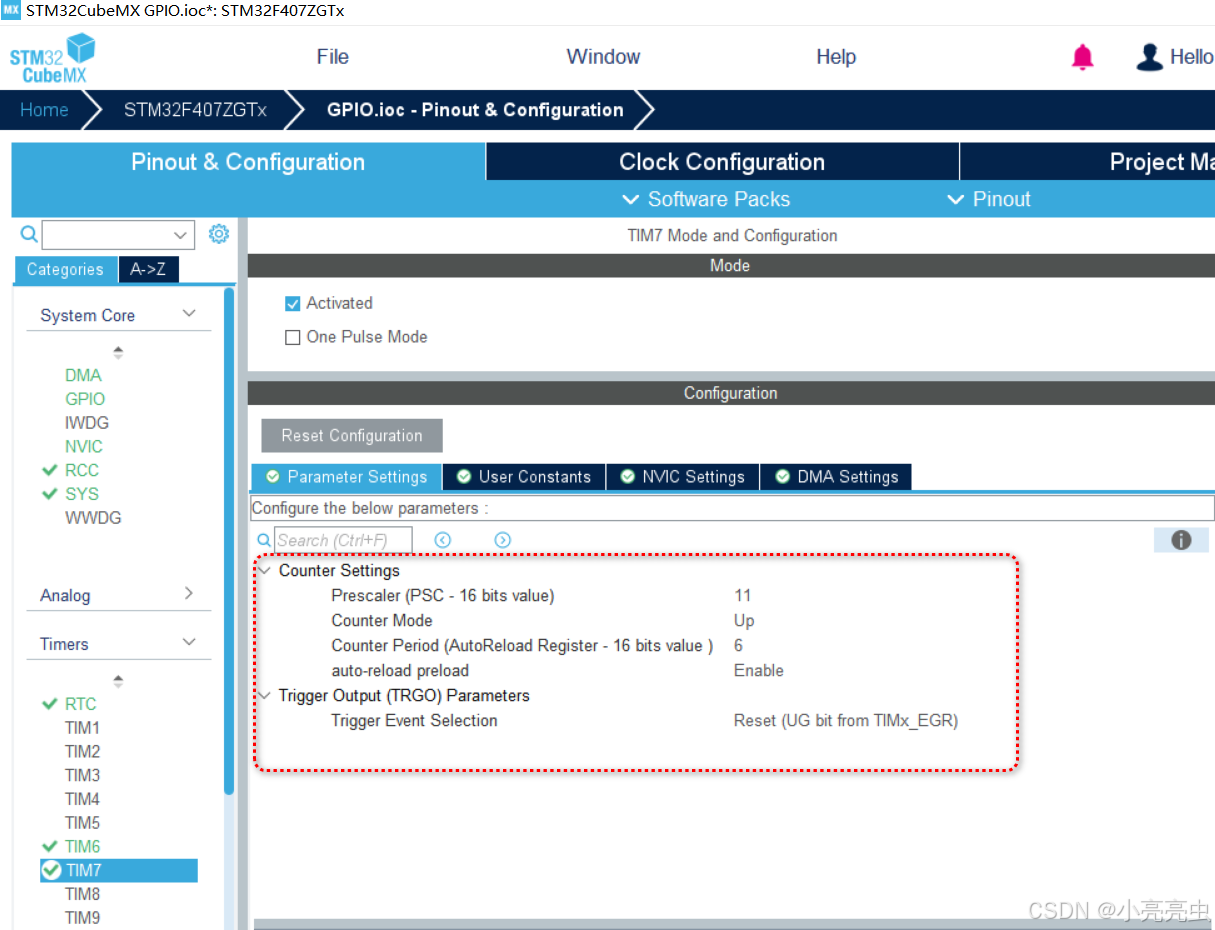The image size is (1215, 930).
Task: Click the Reset Configuration button
Action: coord(352,436)
